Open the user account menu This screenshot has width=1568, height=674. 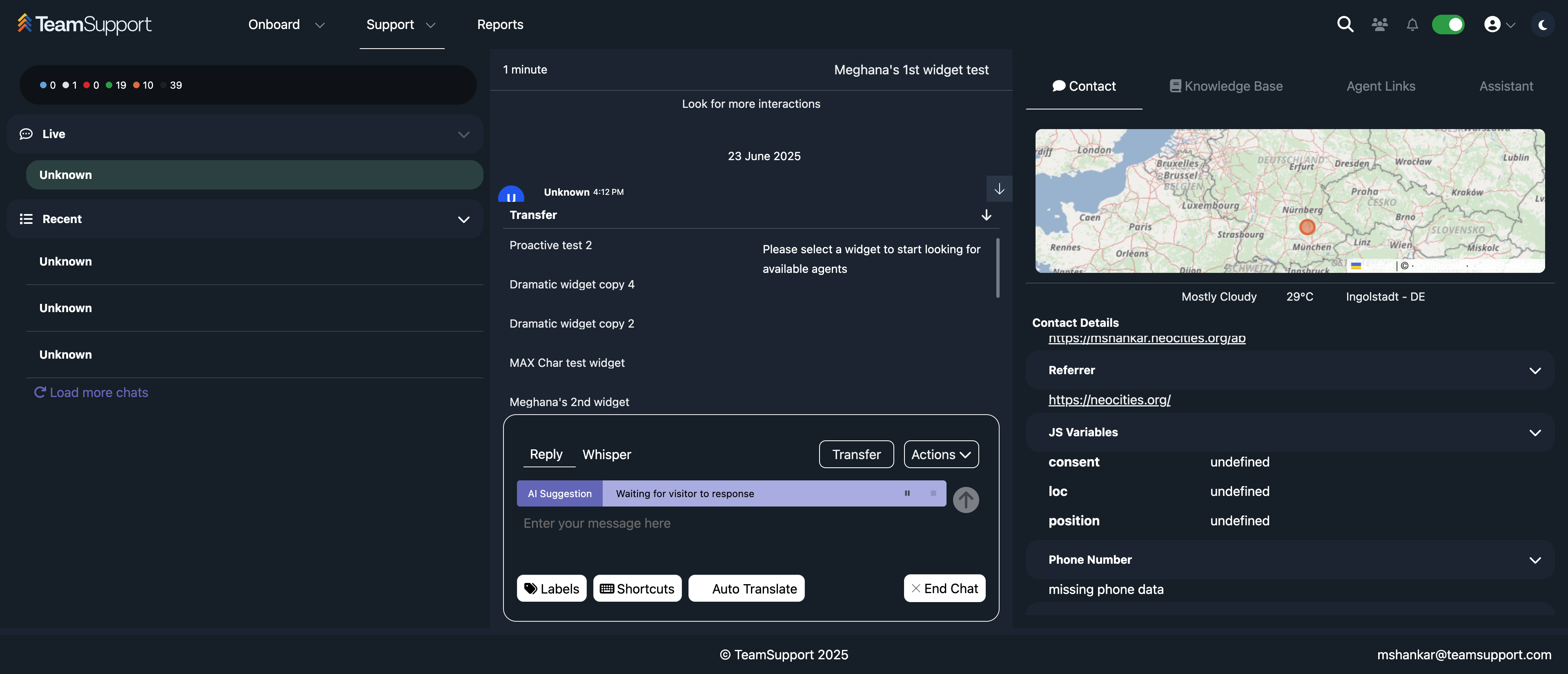[1499, 25]
